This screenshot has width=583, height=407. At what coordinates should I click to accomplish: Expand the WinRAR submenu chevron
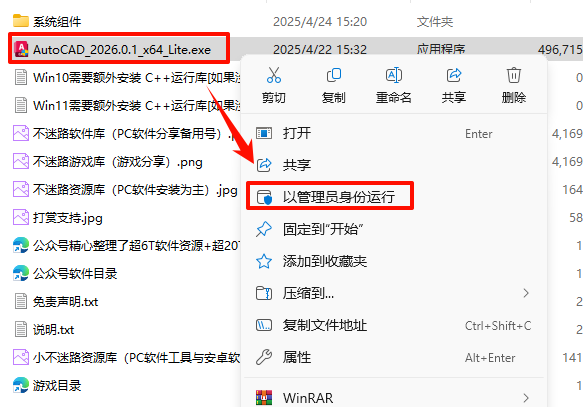point(526,398)
